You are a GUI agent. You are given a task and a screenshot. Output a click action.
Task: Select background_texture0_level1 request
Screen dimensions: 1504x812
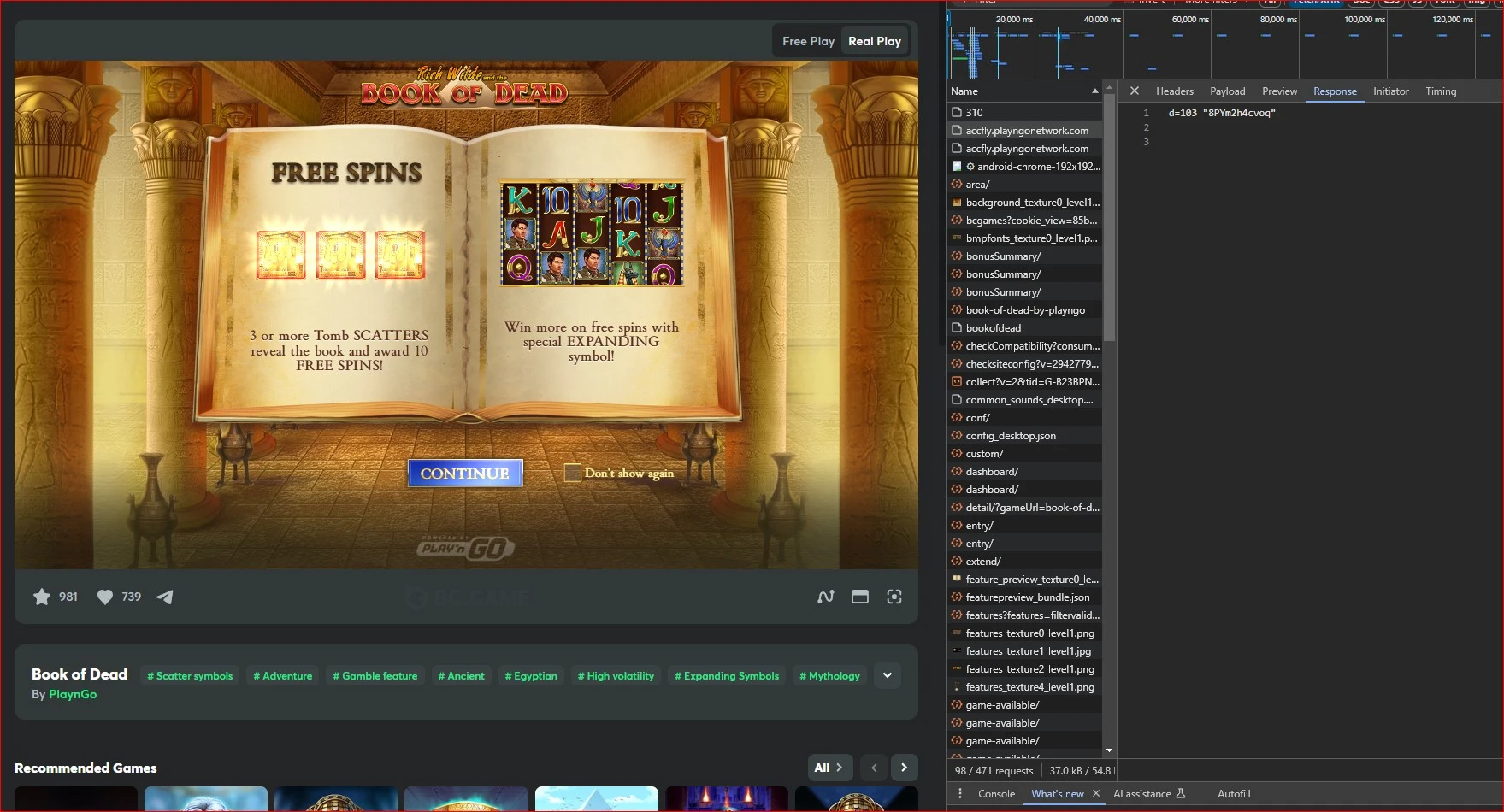(x=1024, y=202)
